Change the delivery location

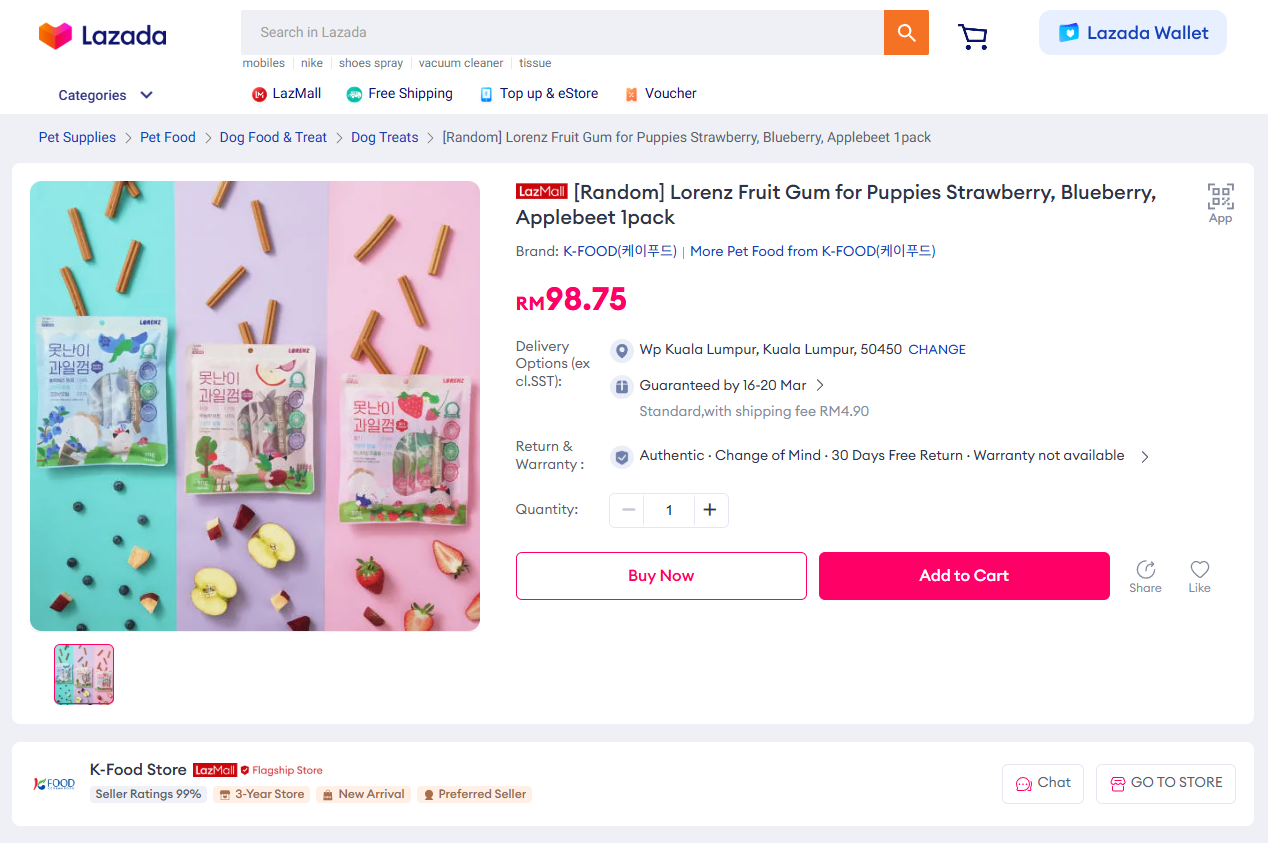coord(937,350)
